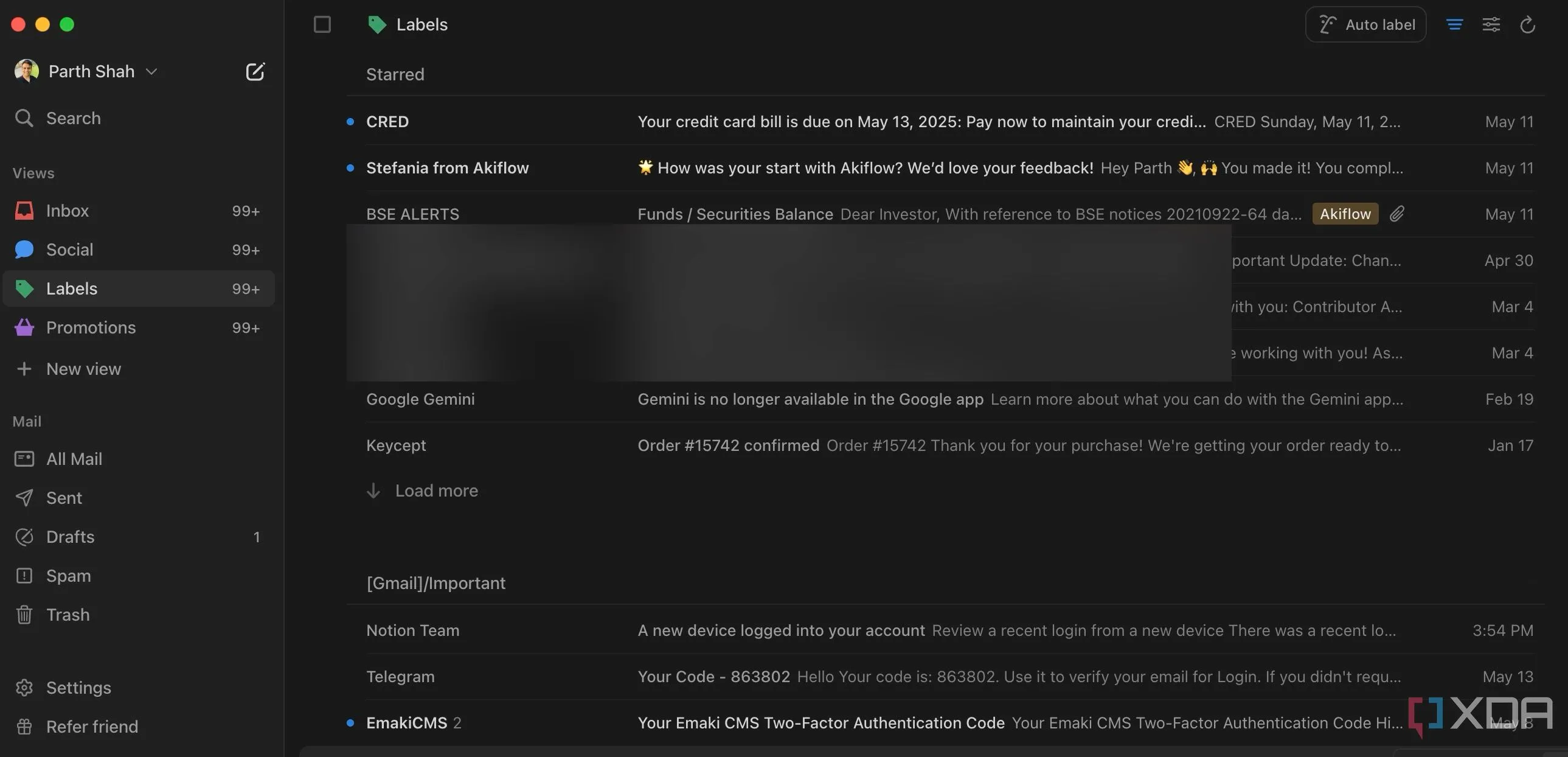Click the Refer friend gift icon
Screen dimensions: 1568x757
click(24, 727)
